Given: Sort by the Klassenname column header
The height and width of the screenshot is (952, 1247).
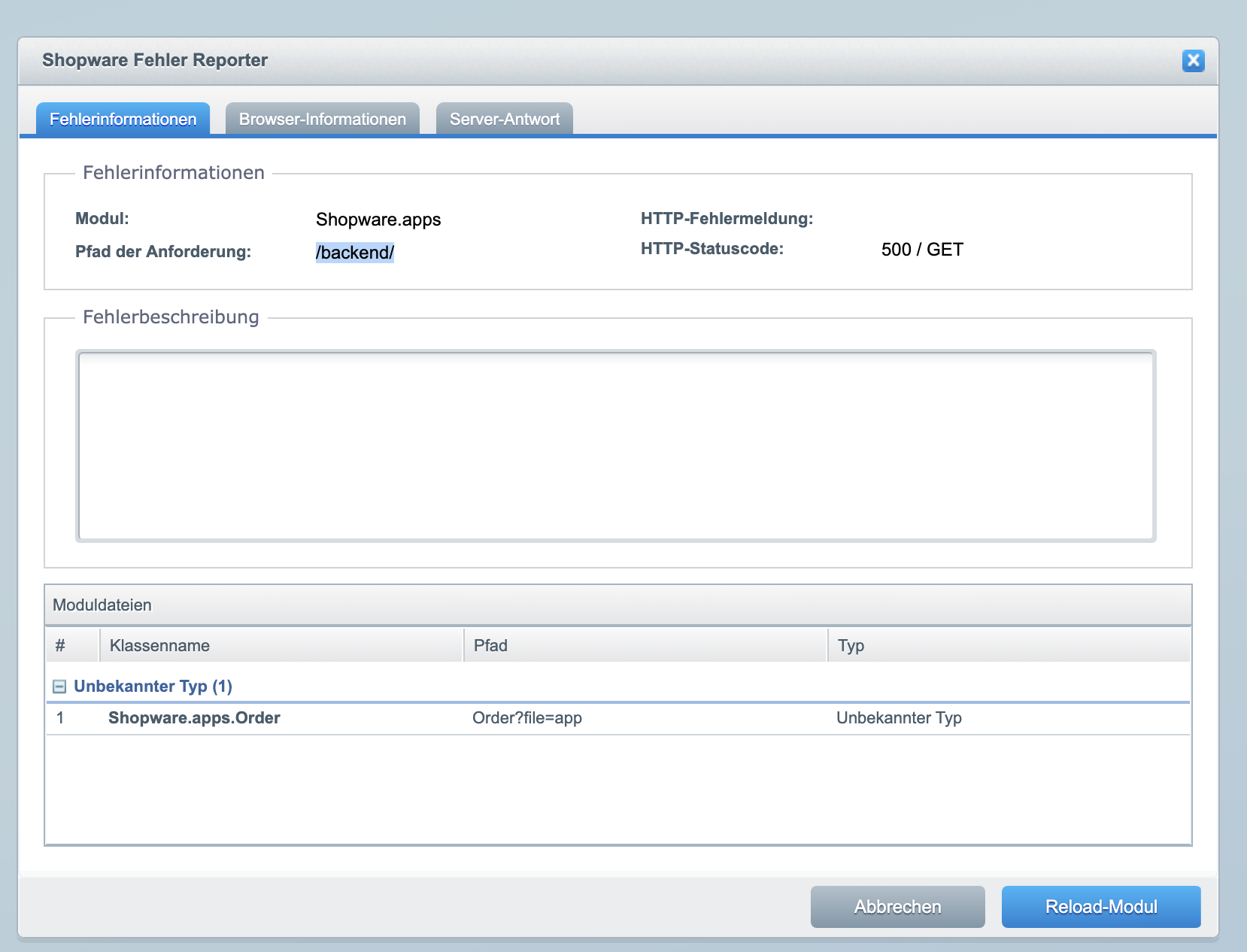Looking at the screenshot, I should pyautogui.click(x=281, y=645).
